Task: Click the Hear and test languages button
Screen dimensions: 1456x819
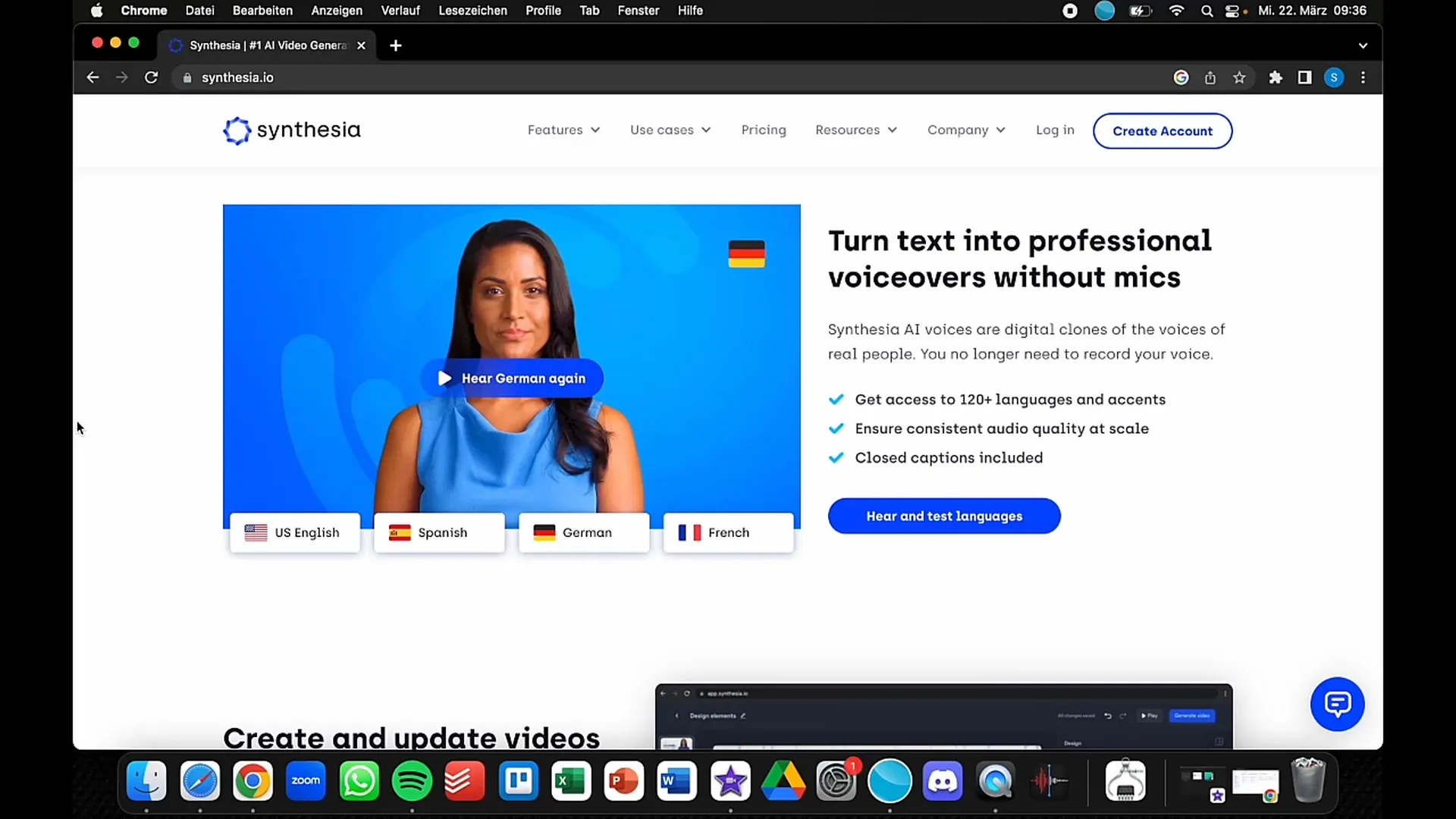Action: (x=944, y=515)
